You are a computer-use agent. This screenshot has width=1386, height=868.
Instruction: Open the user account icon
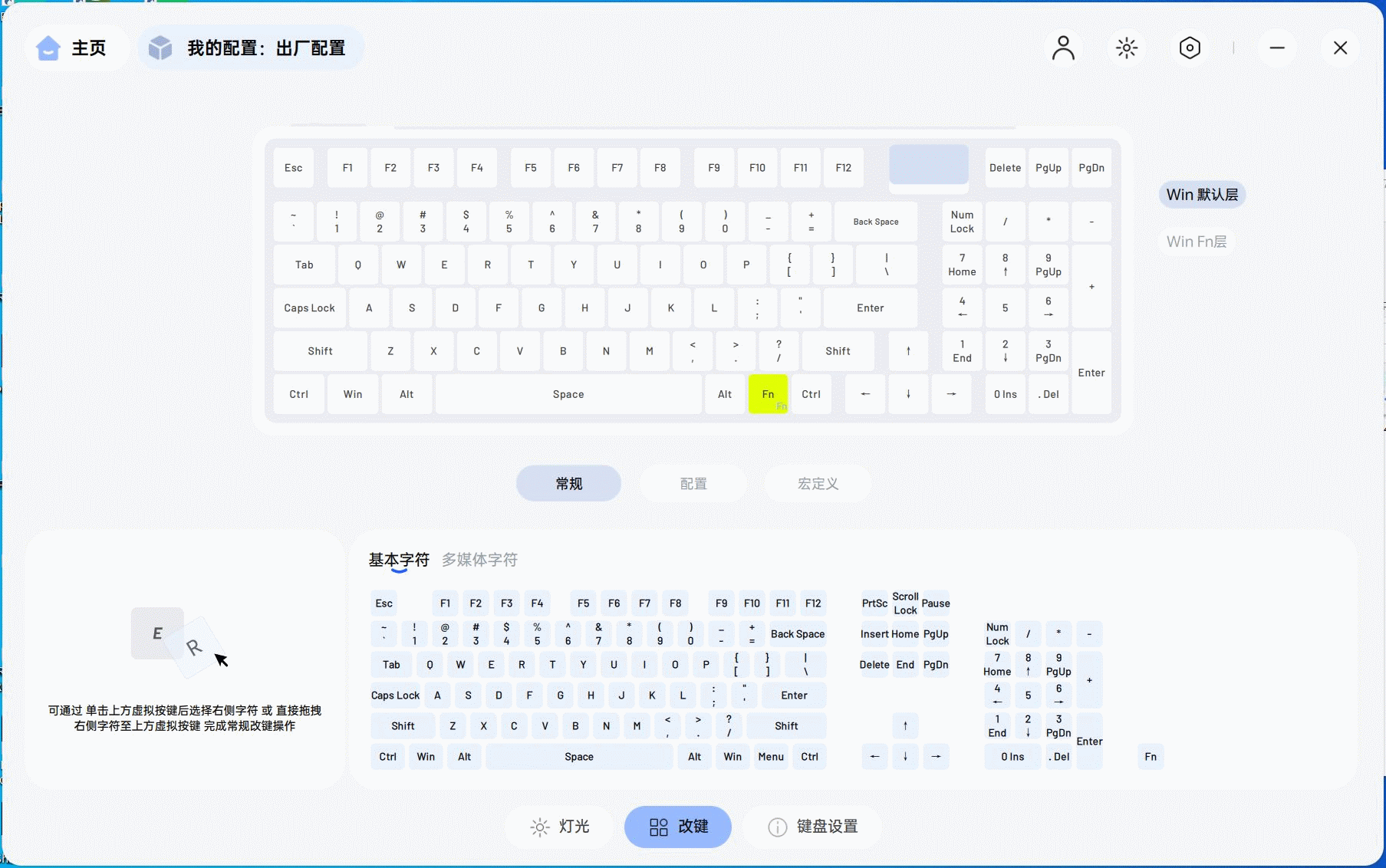pyautogui.click(x=1063, y=48)
